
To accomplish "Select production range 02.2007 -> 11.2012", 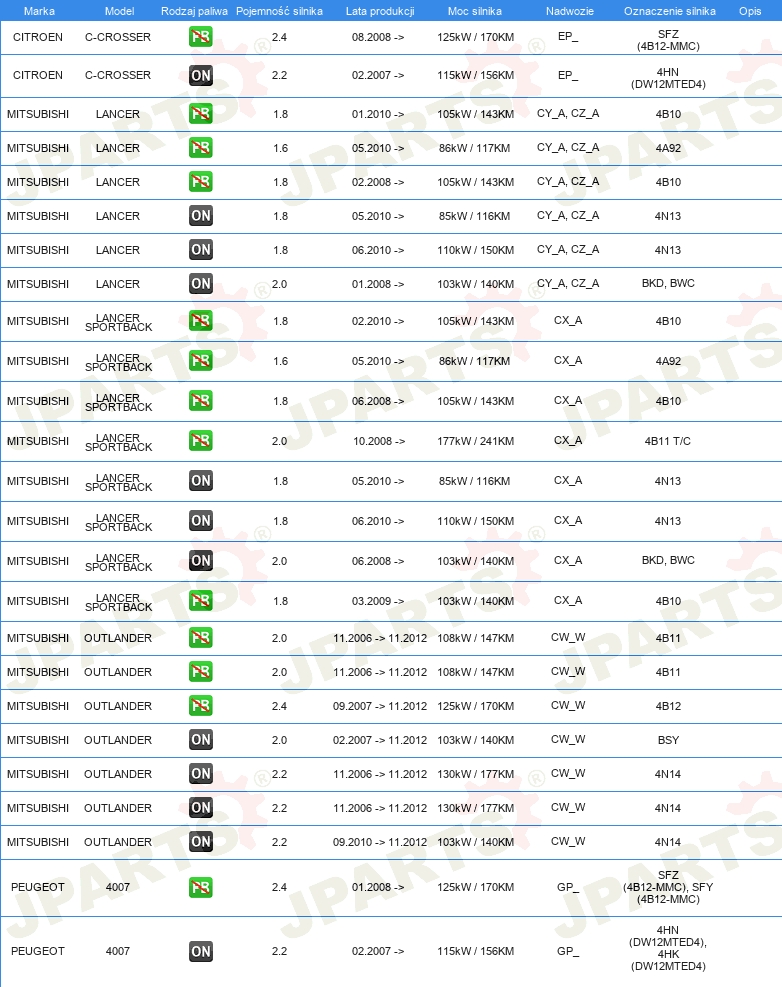I will point(380,740).
